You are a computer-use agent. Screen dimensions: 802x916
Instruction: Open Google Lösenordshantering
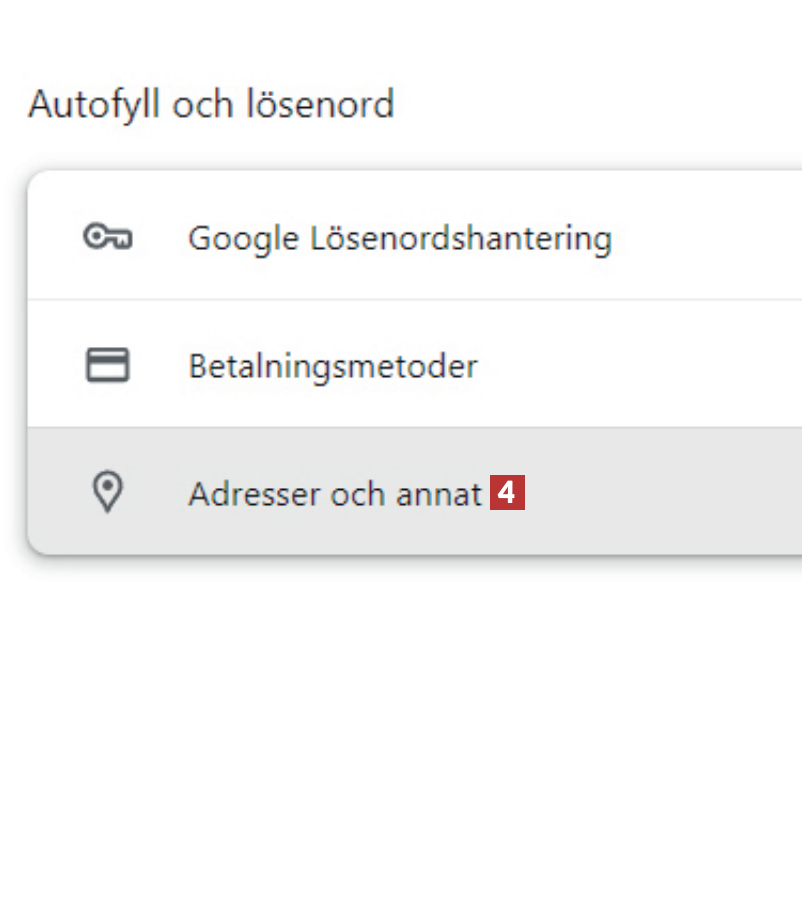399,238
